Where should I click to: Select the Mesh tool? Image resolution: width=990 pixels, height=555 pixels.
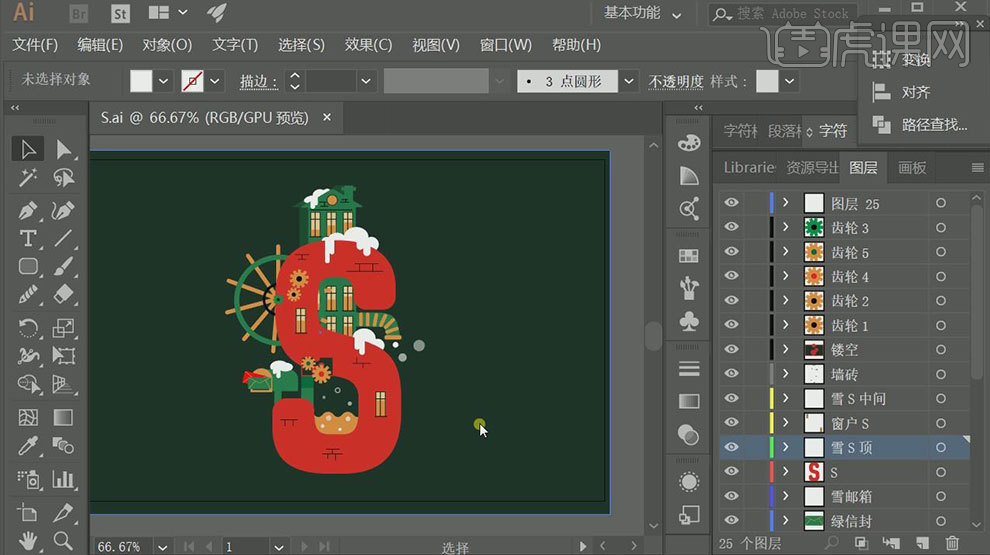28,417
